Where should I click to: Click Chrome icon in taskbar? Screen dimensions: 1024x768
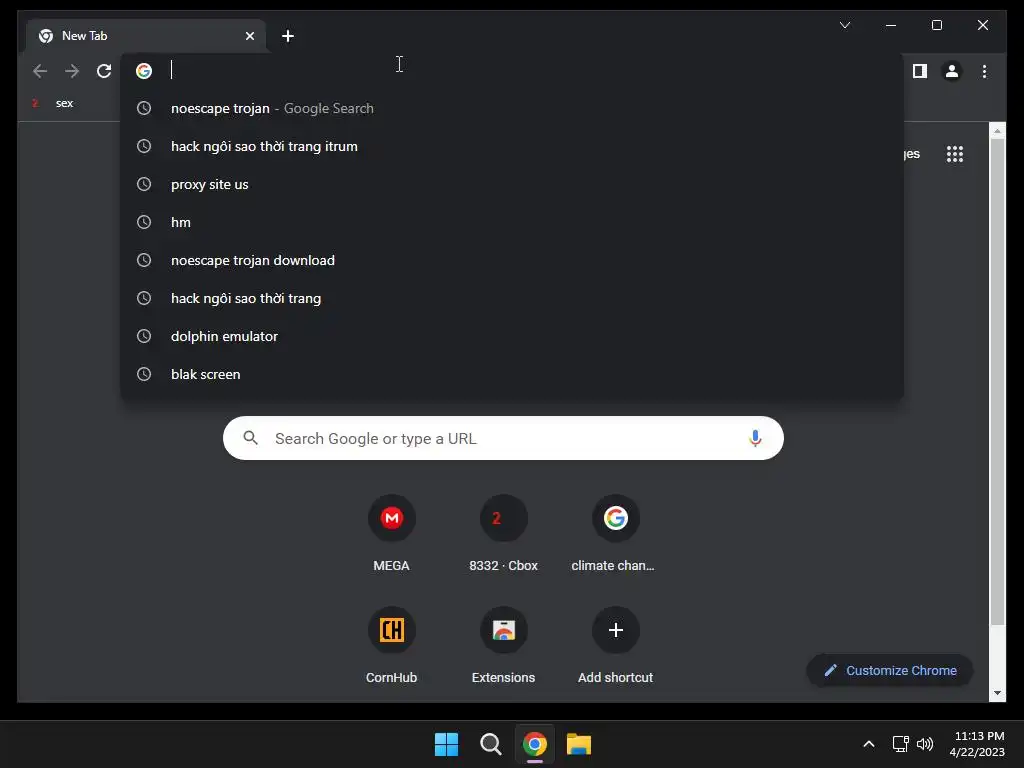534,744
